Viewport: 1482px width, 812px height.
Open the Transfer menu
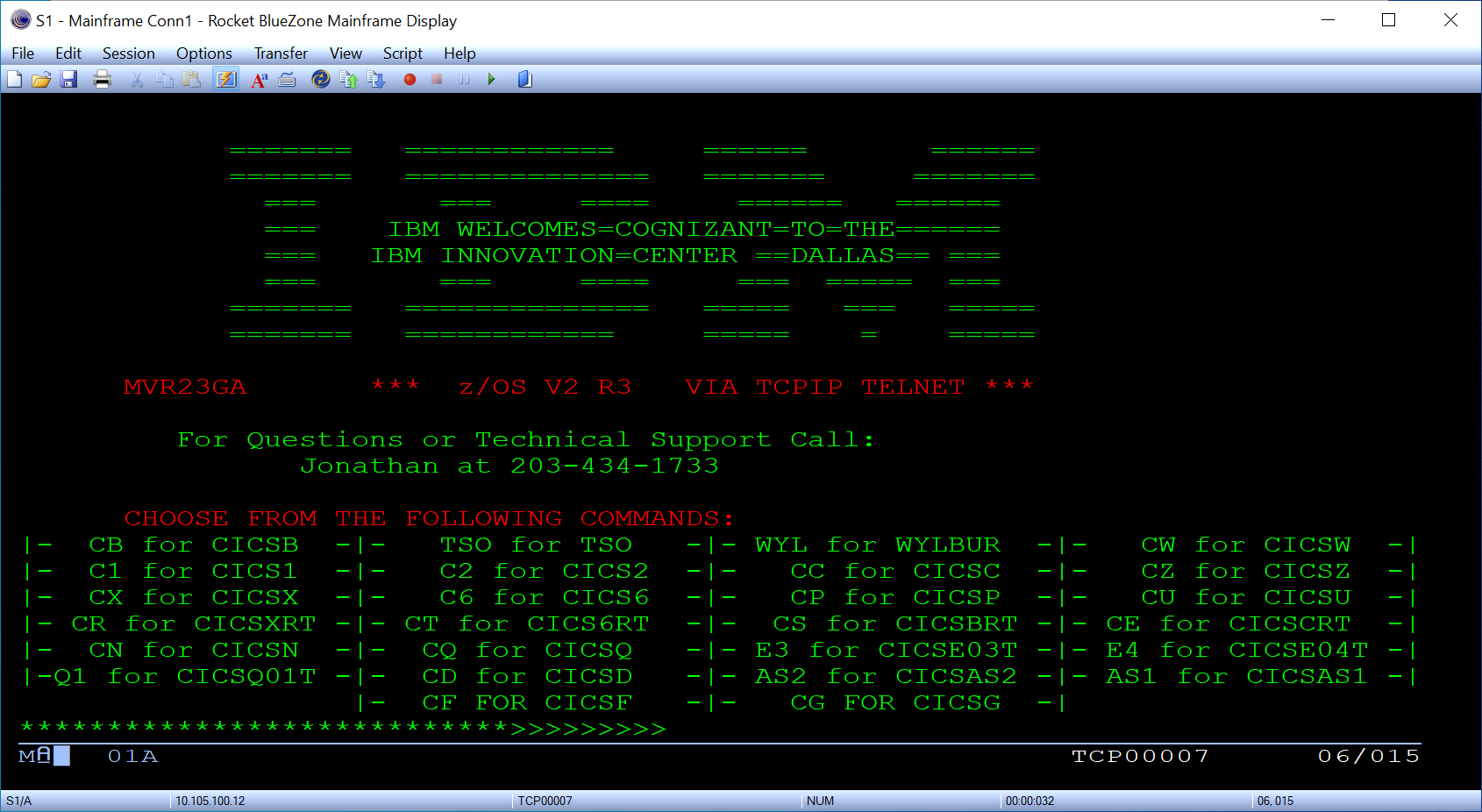coord(281,53)
